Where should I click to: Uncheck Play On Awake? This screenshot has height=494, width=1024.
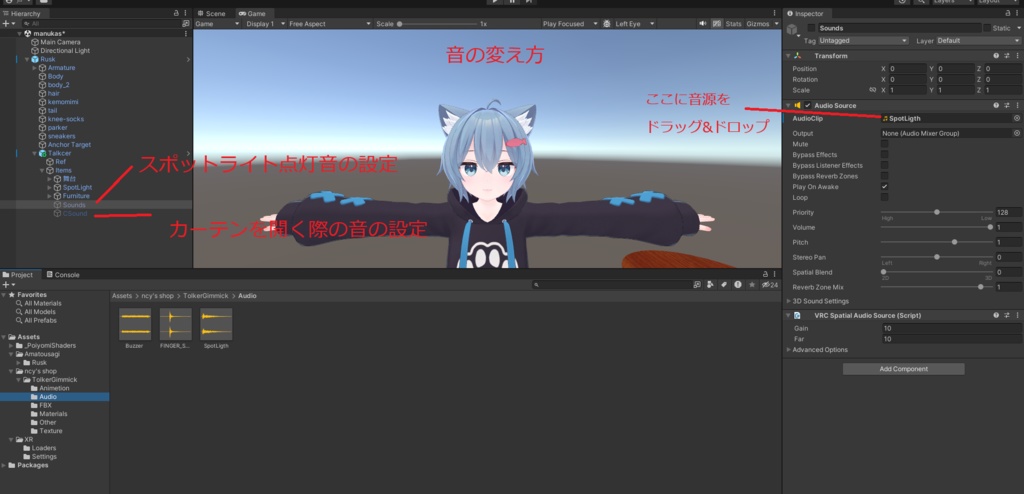coord(884,187)
